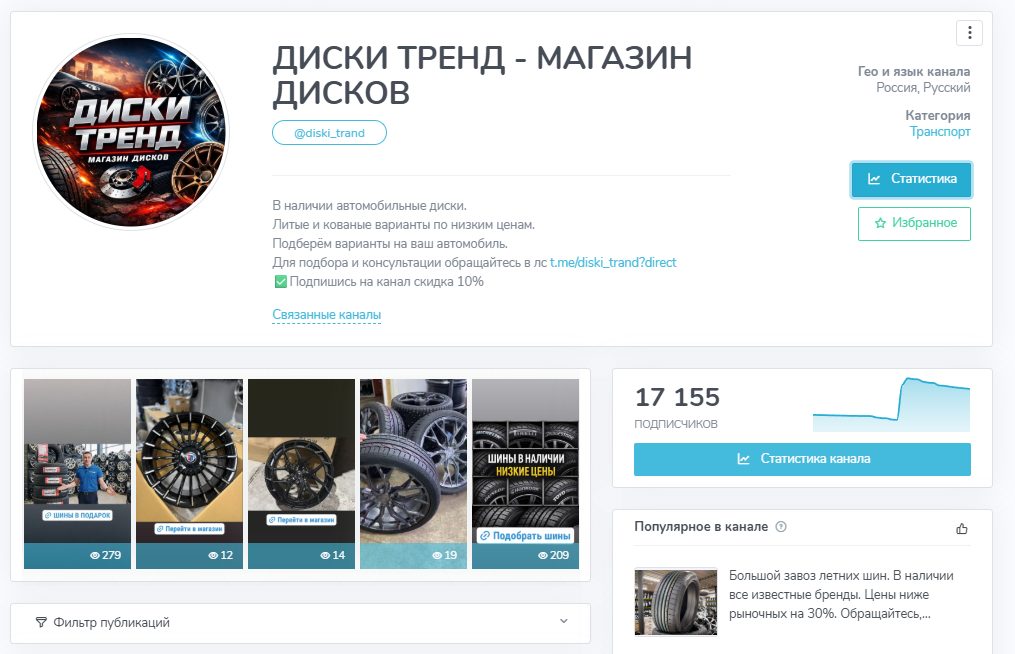Screen dimensions: 1015x654
Task: Add channel to Избранное favorites
Action: point(914,223)
